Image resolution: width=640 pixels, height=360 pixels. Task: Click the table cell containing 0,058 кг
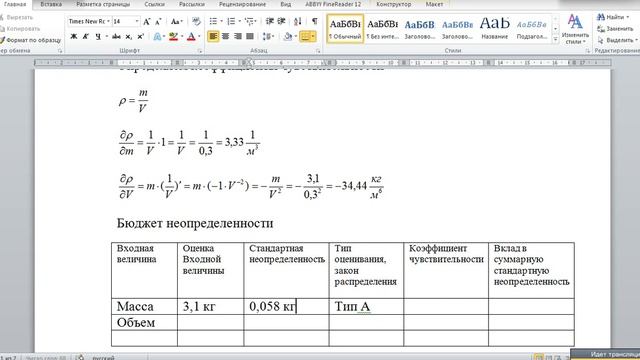click(286, 306)
